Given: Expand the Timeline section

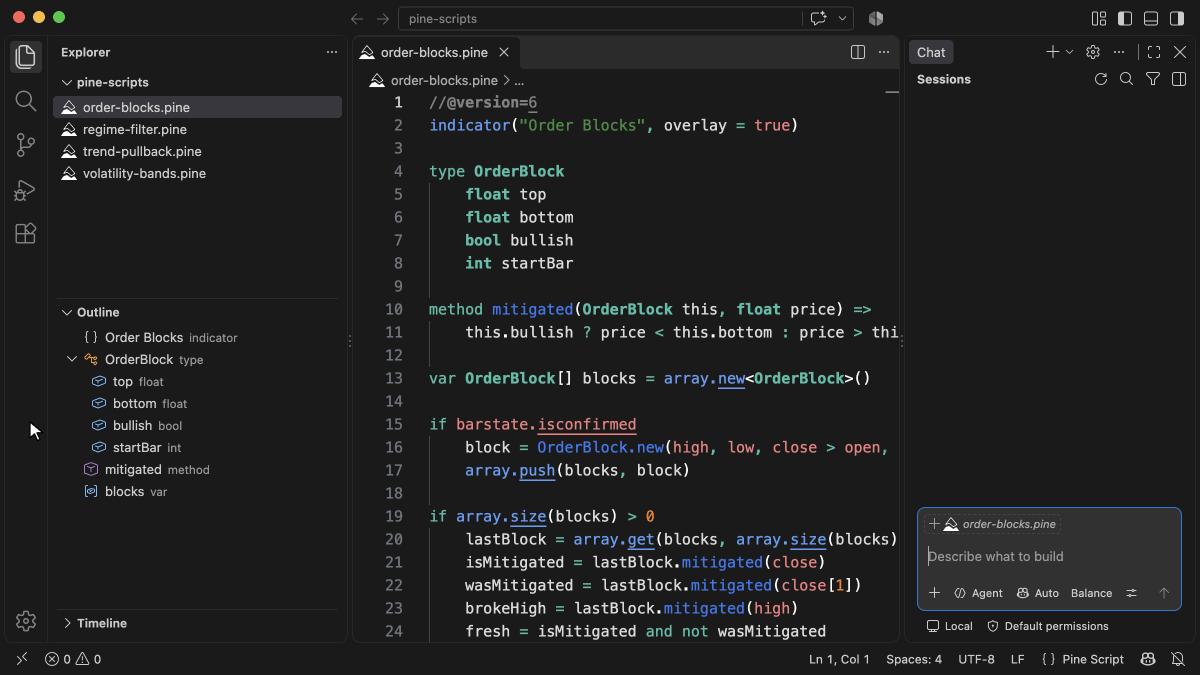Looking at the screenshot, I should pos(67,623).
